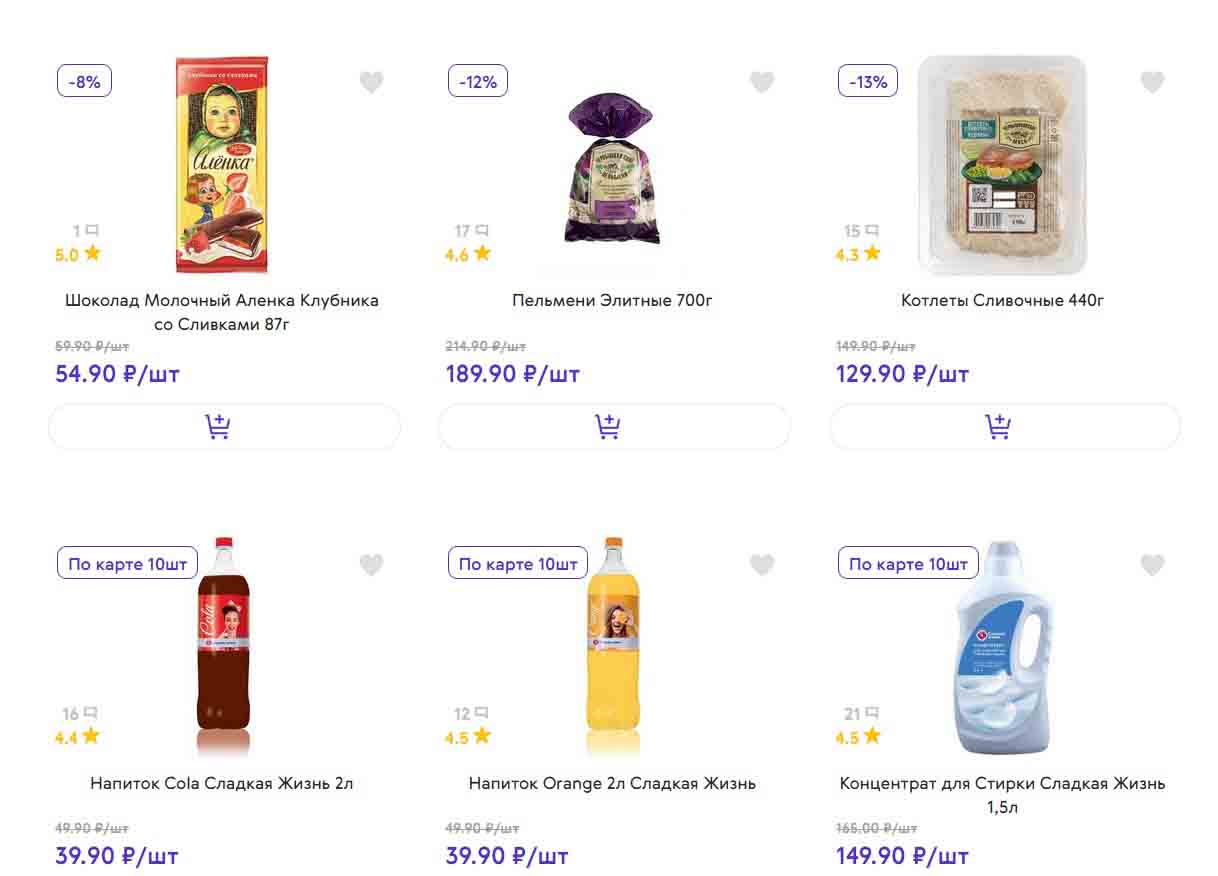Click heart icon on Напиток Cola card
The image size is (1218, 876).
coord(371,565)
